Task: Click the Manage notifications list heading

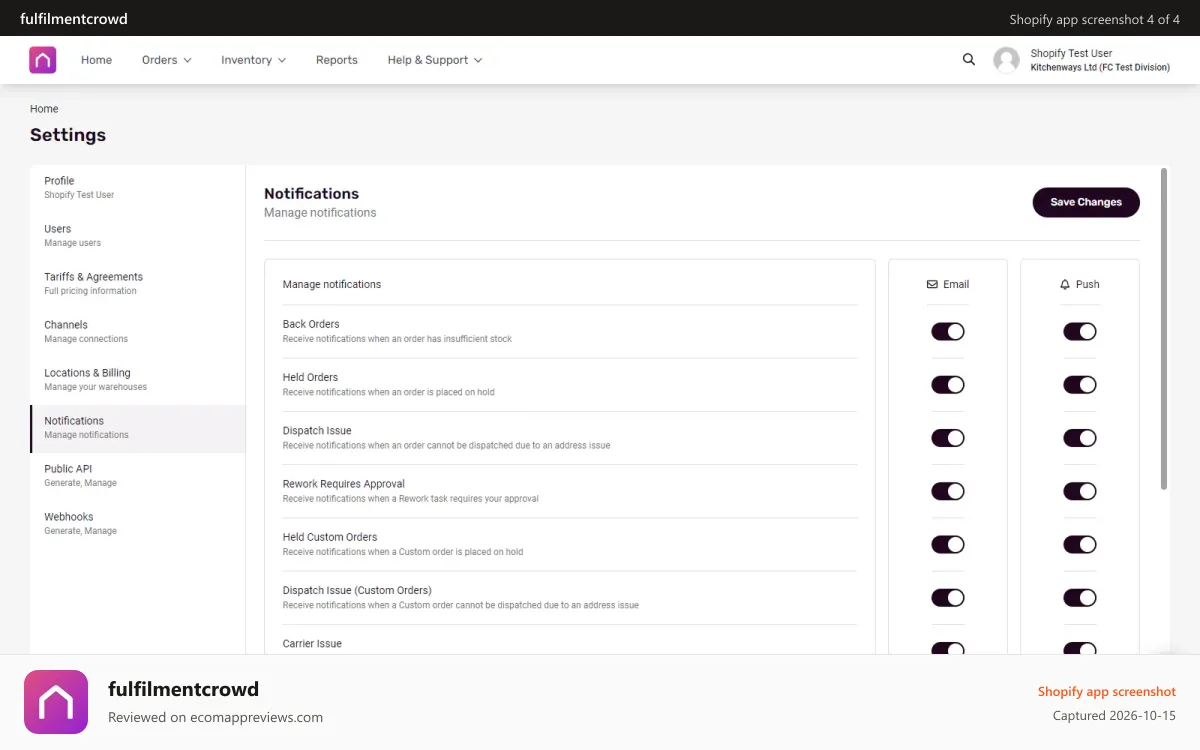Action: click(x=332, y=284)
